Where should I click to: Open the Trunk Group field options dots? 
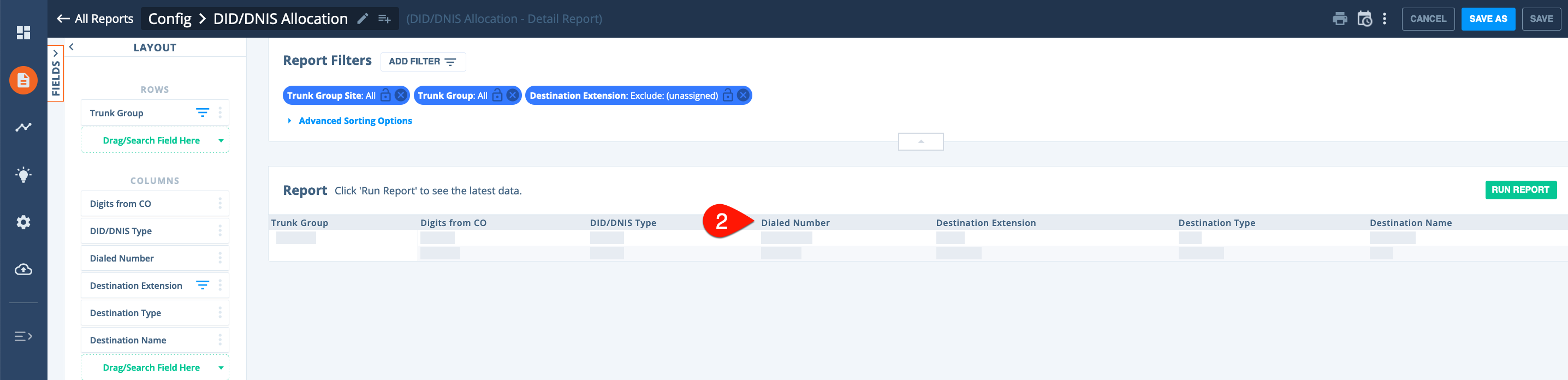click(221, 112)
